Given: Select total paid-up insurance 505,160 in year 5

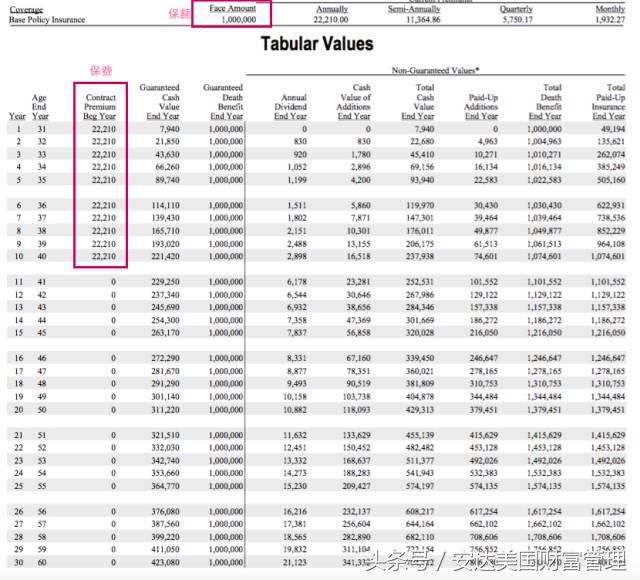Looking at the screenshot, I should pos(611,180).
